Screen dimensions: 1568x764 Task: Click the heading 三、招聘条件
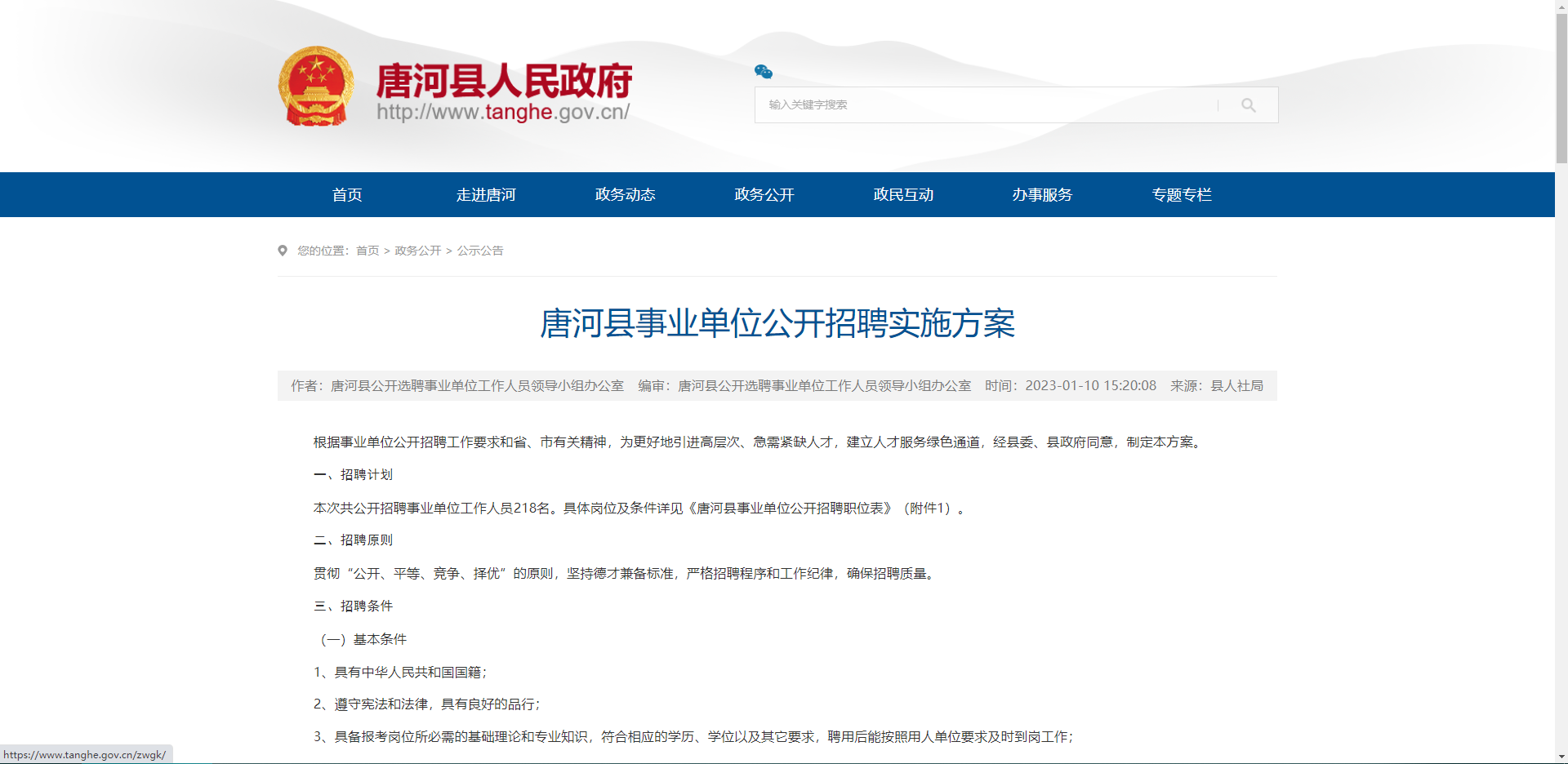[354, 606]
